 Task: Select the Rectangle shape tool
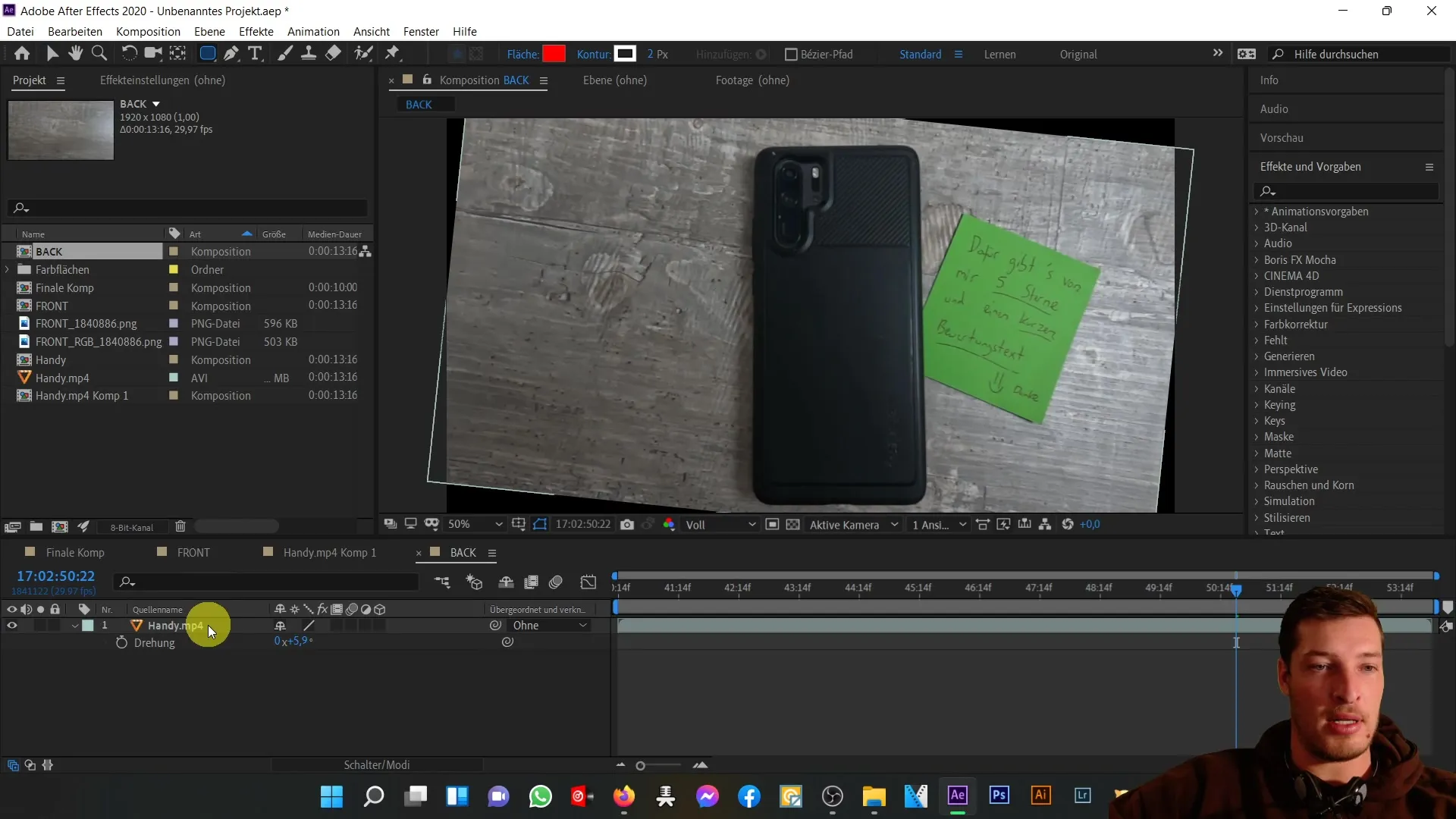[x=206, y=54]
